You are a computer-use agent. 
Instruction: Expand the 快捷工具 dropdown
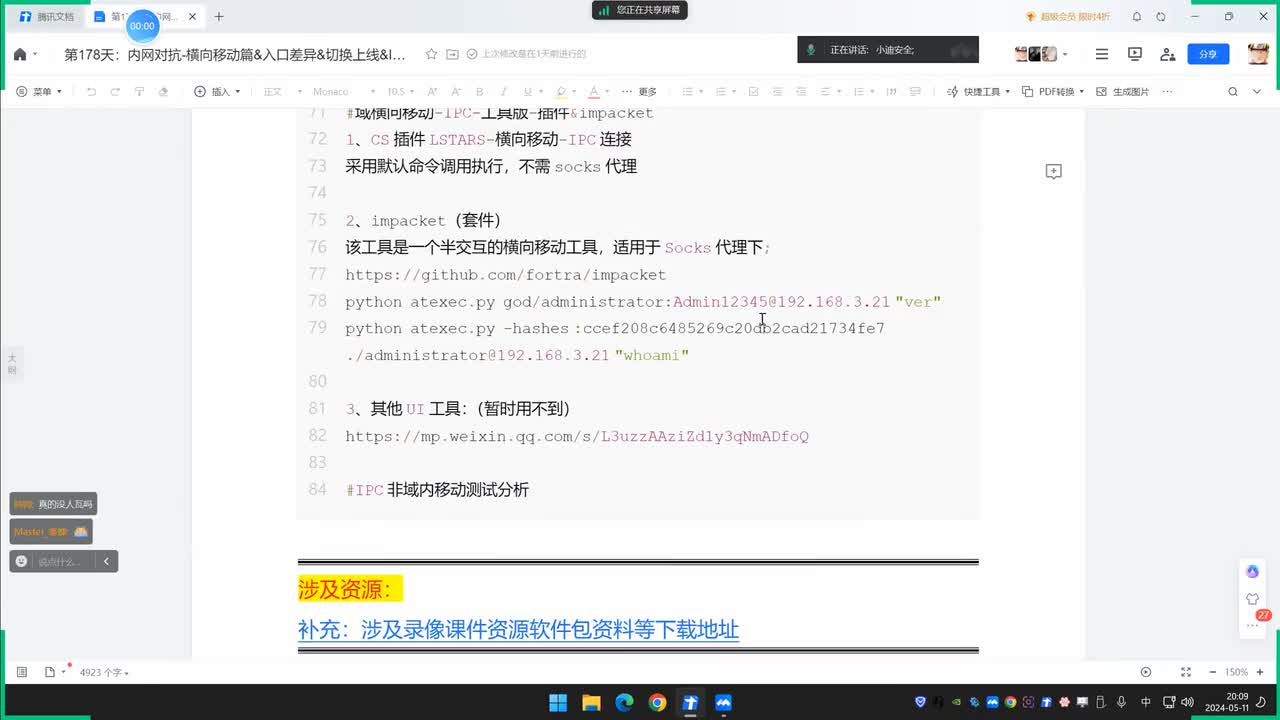pos(978,91)
